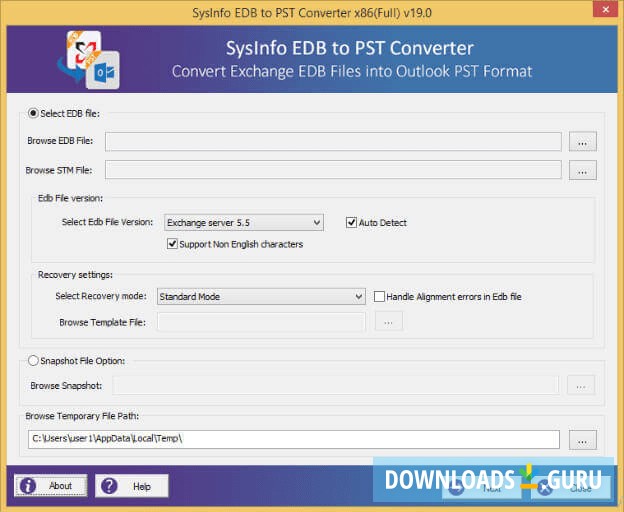Click the browse button for Temporary File Path
624x512 pixels.
pos(583,440)
